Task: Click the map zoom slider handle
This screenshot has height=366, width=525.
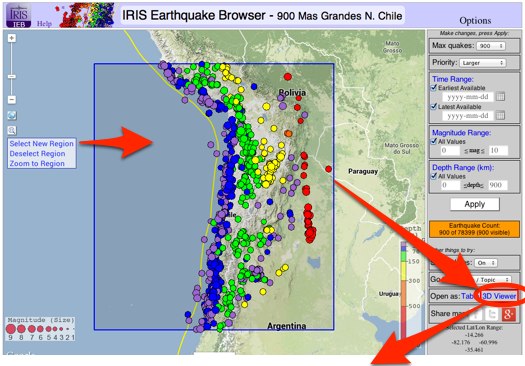Action: point(12,77)
